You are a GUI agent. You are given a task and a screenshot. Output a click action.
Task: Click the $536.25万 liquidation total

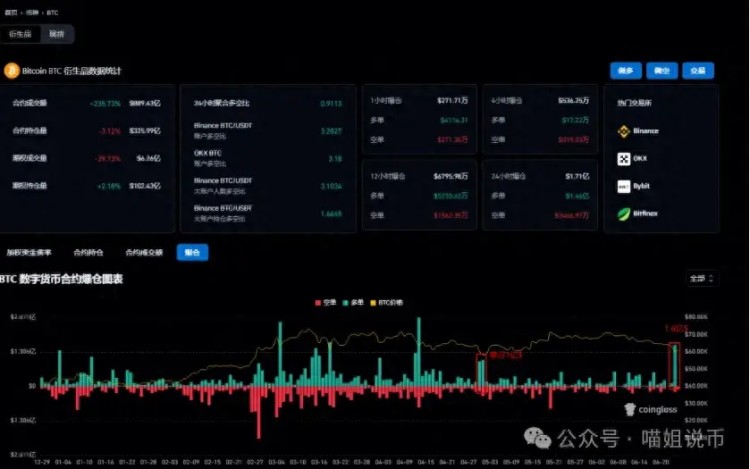[574, 101]
